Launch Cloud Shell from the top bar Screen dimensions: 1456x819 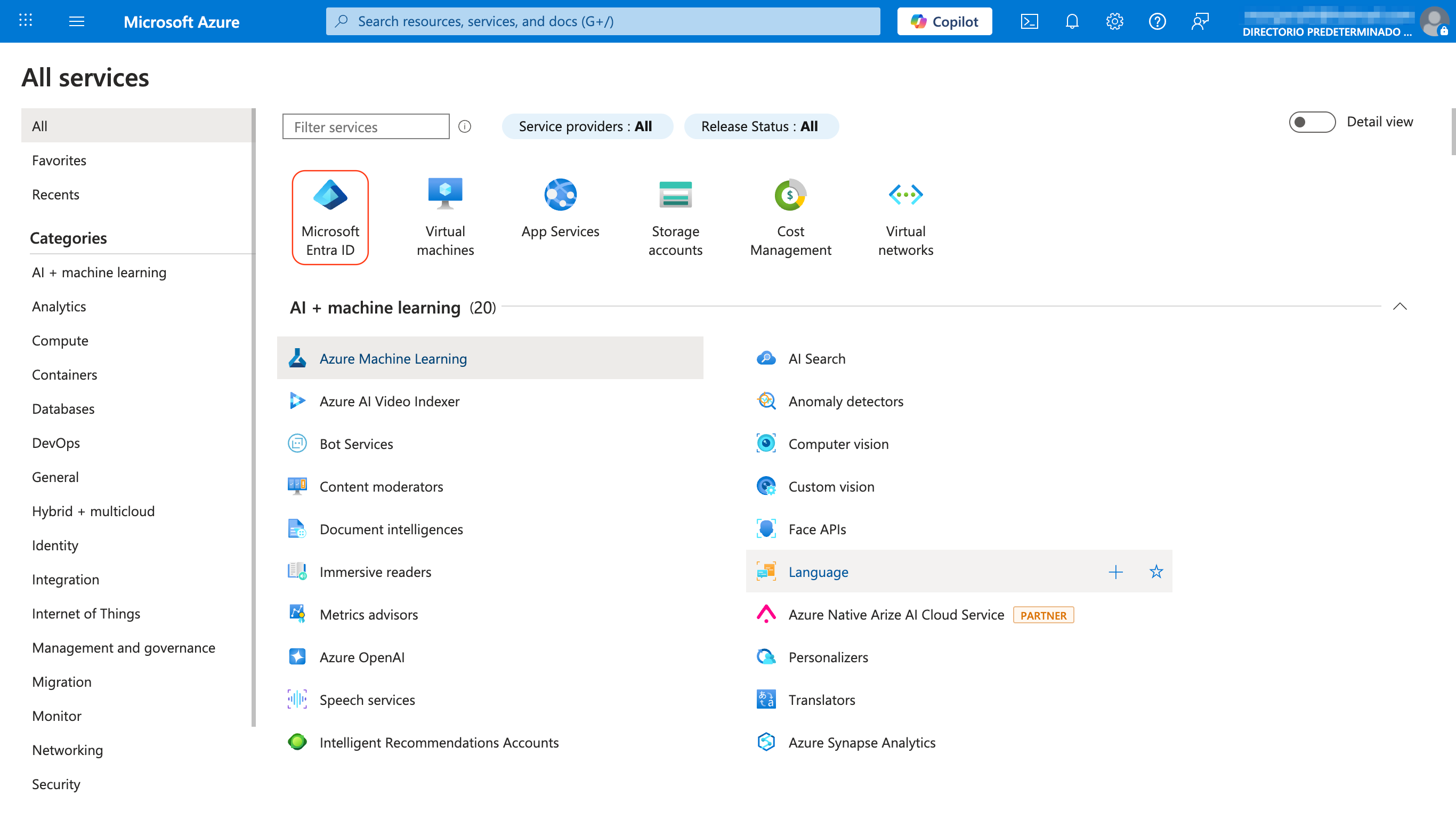[x=1030, y=21]
